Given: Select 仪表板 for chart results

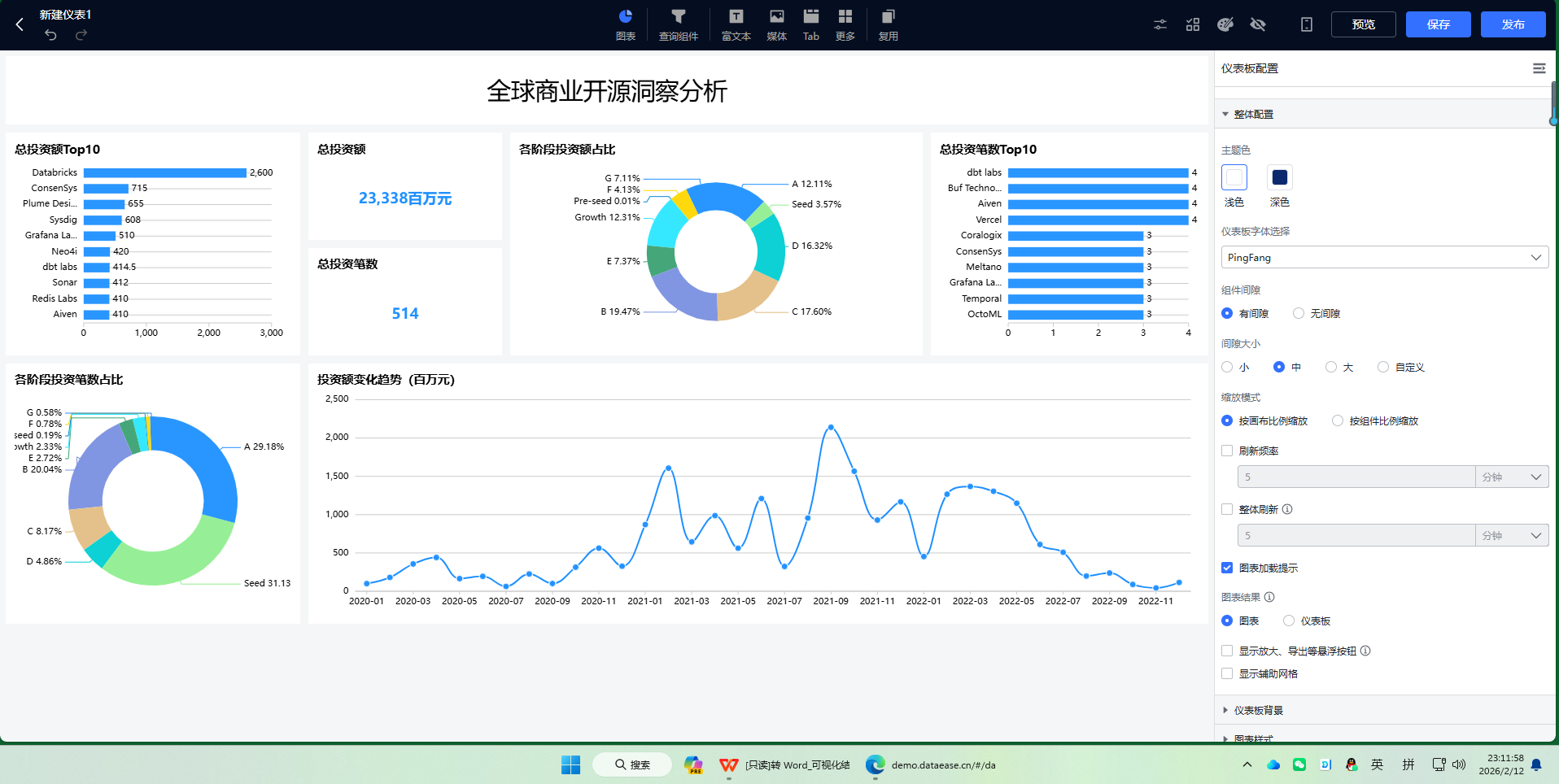Looking at the screenshot, I should (x=1308, y=621).
